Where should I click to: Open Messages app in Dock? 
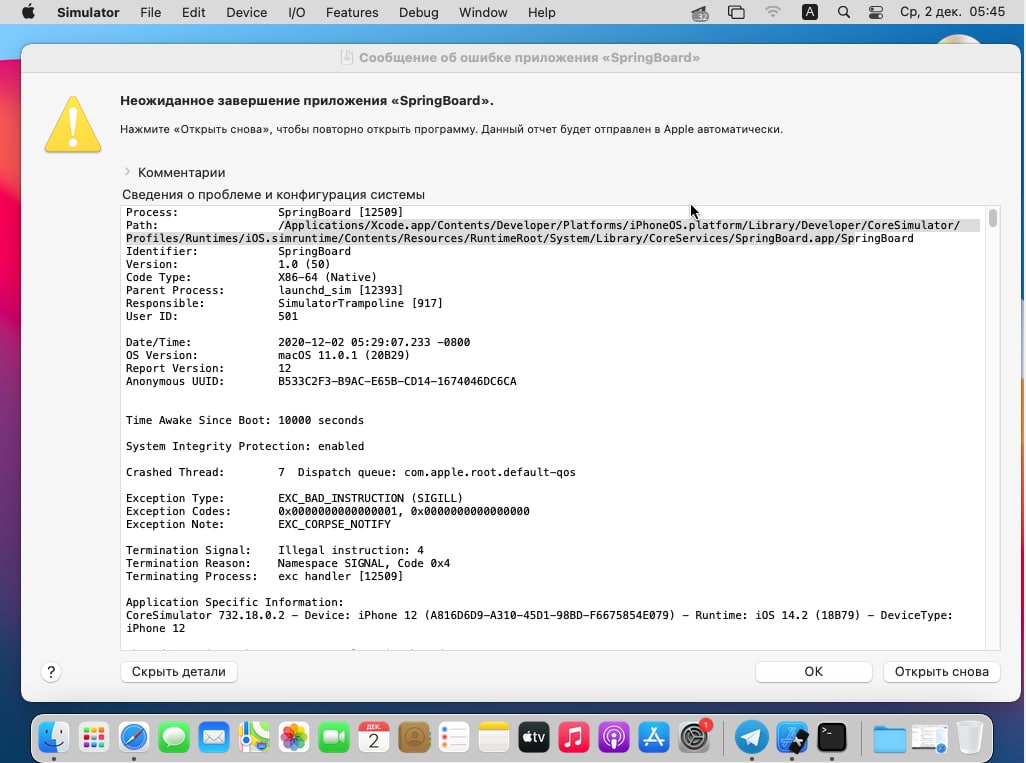coord(173,737)
